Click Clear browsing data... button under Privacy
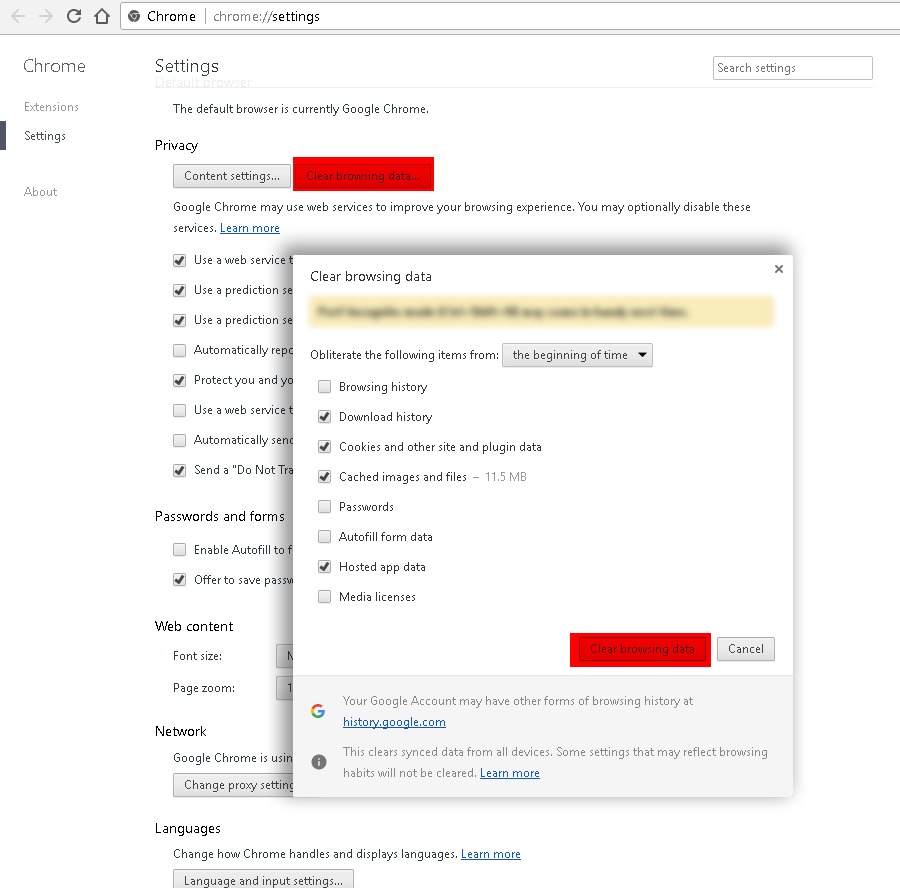The width and height of the screenshot is (900, 888). point(363,174)
